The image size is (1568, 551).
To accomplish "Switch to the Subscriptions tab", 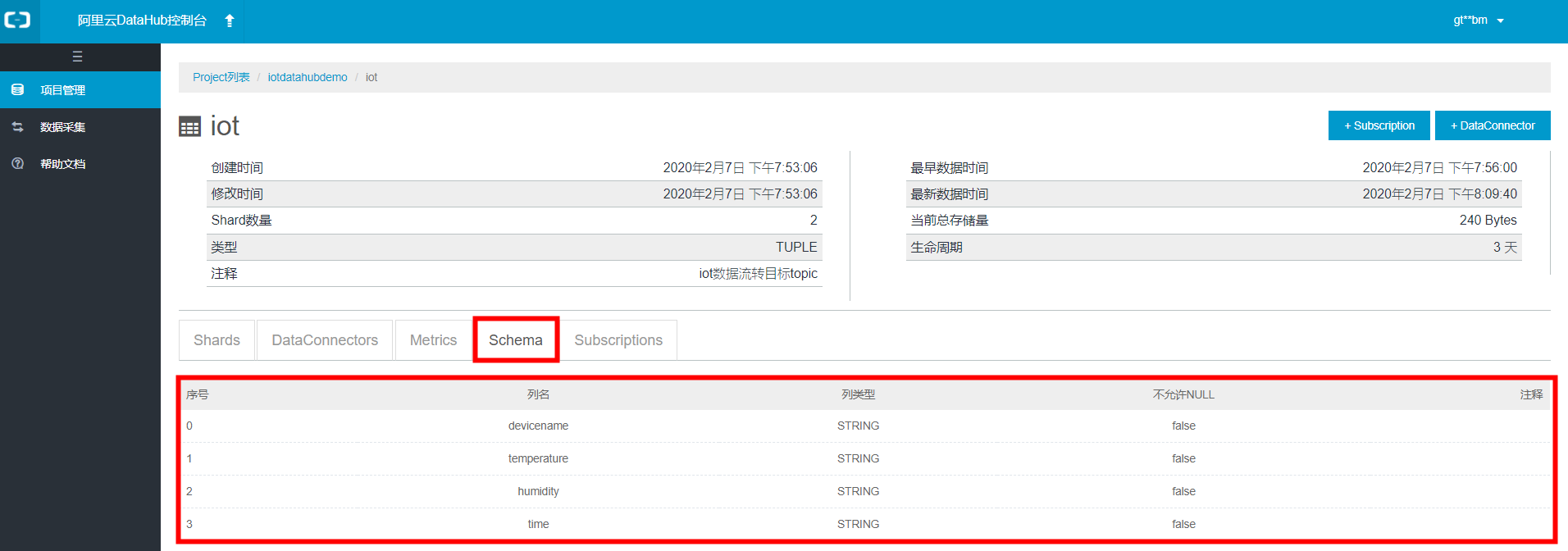I will (618, 340).
